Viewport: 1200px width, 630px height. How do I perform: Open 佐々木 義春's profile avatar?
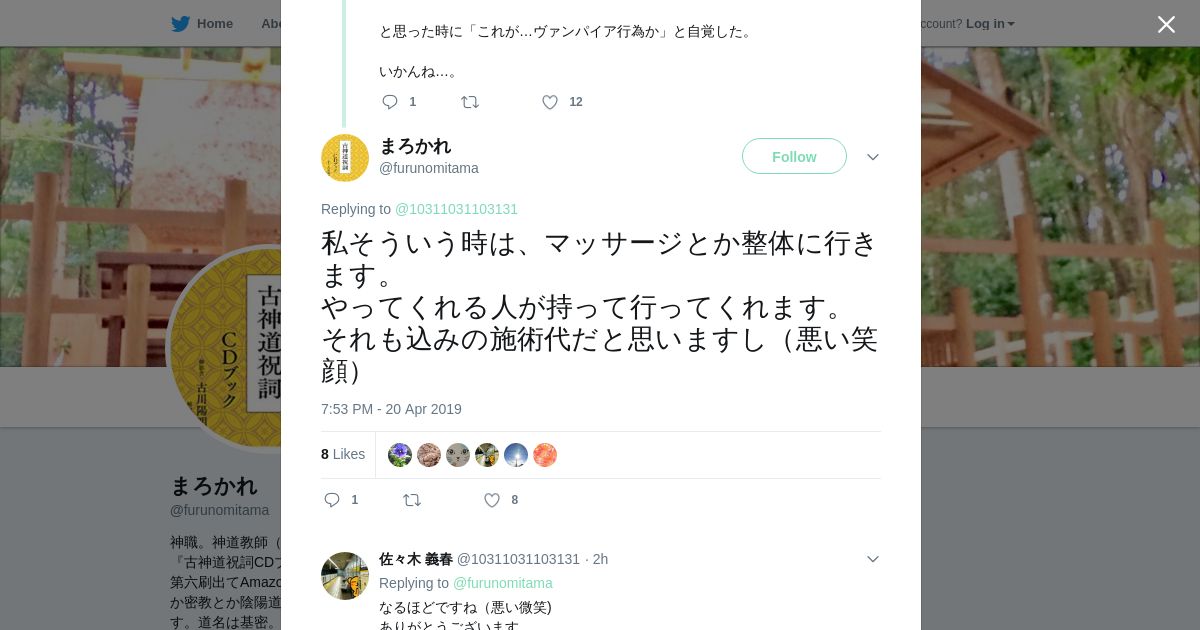coord(345,576)
